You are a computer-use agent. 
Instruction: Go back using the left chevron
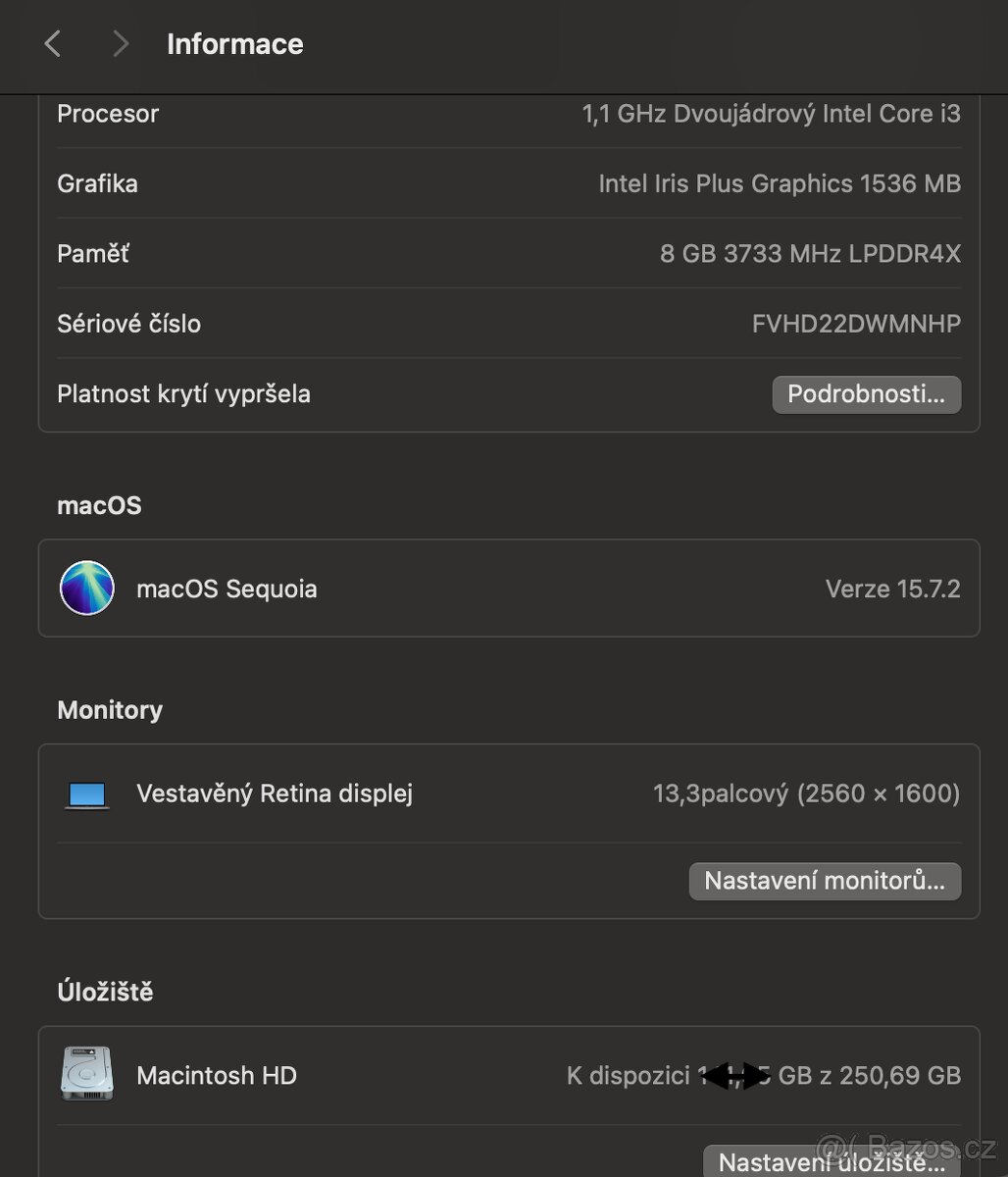53,43
